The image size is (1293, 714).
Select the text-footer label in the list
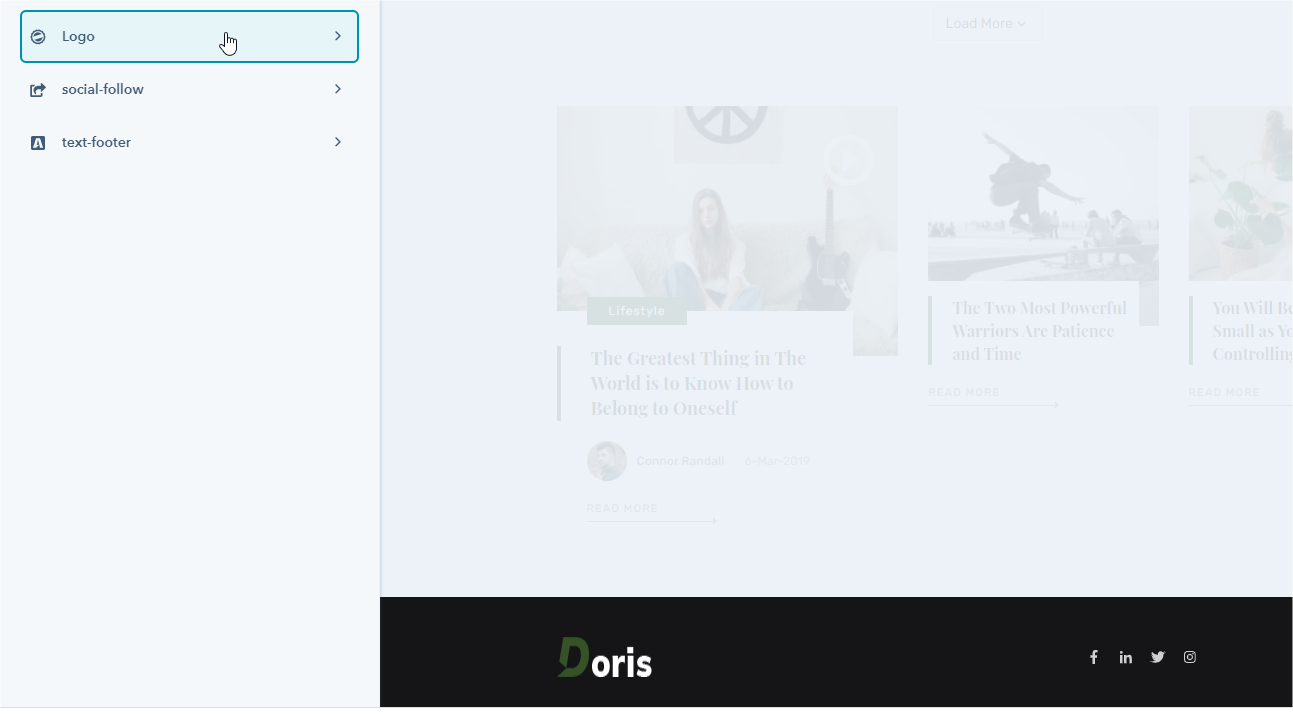pos(96,142)
